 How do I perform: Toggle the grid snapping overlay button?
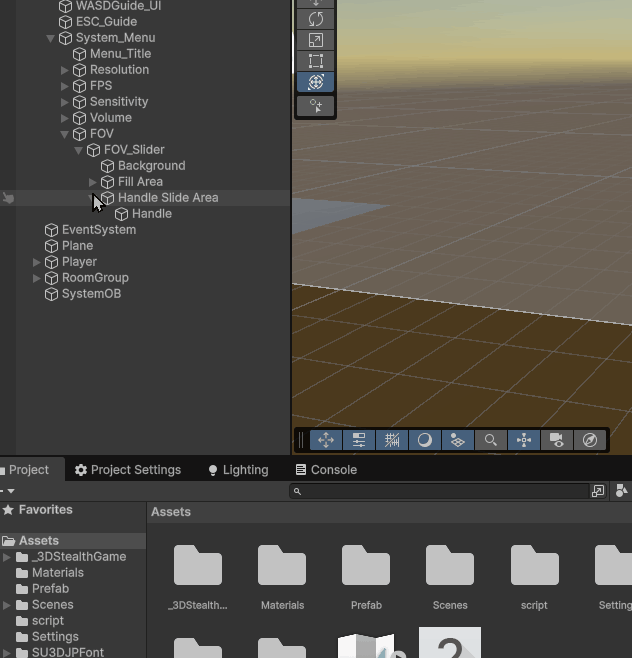pyautogui.click(x=392, y=440)
